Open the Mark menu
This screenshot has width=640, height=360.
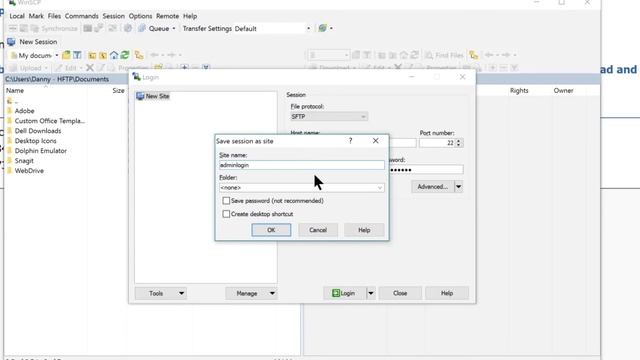click(x=36, y=16)
